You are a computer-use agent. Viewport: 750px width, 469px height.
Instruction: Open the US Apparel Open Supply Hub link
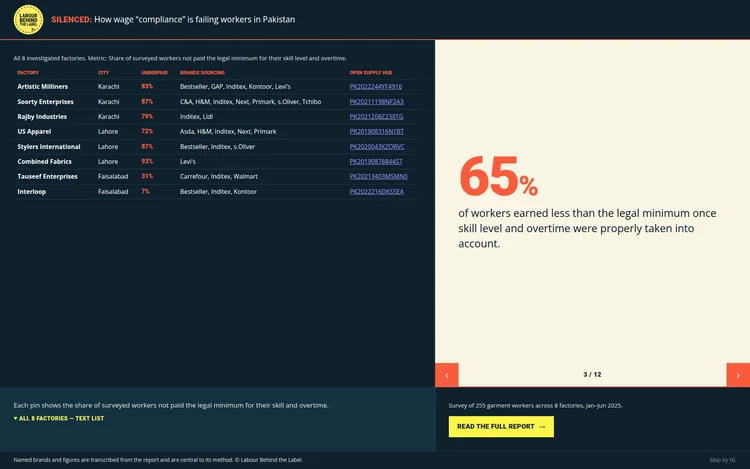[376, 131]
